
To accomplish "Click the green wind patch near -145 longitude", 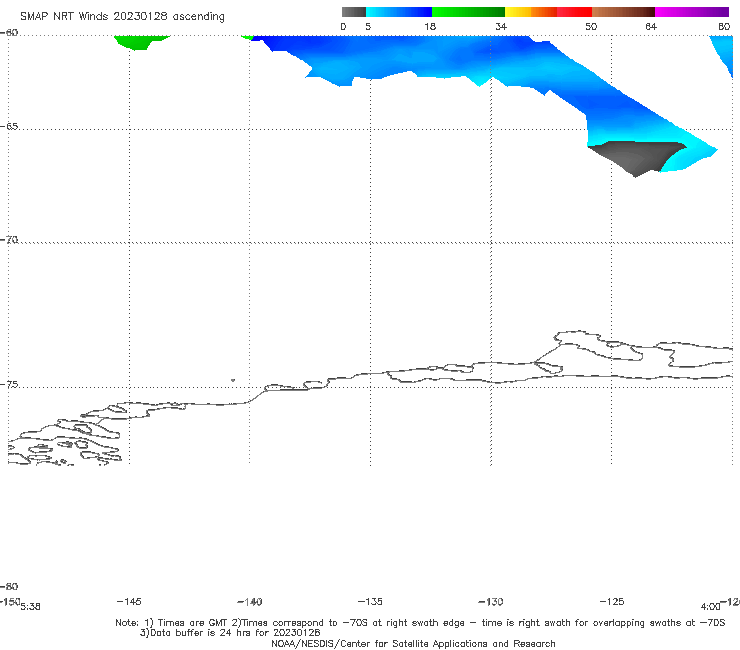I will 141,42.
